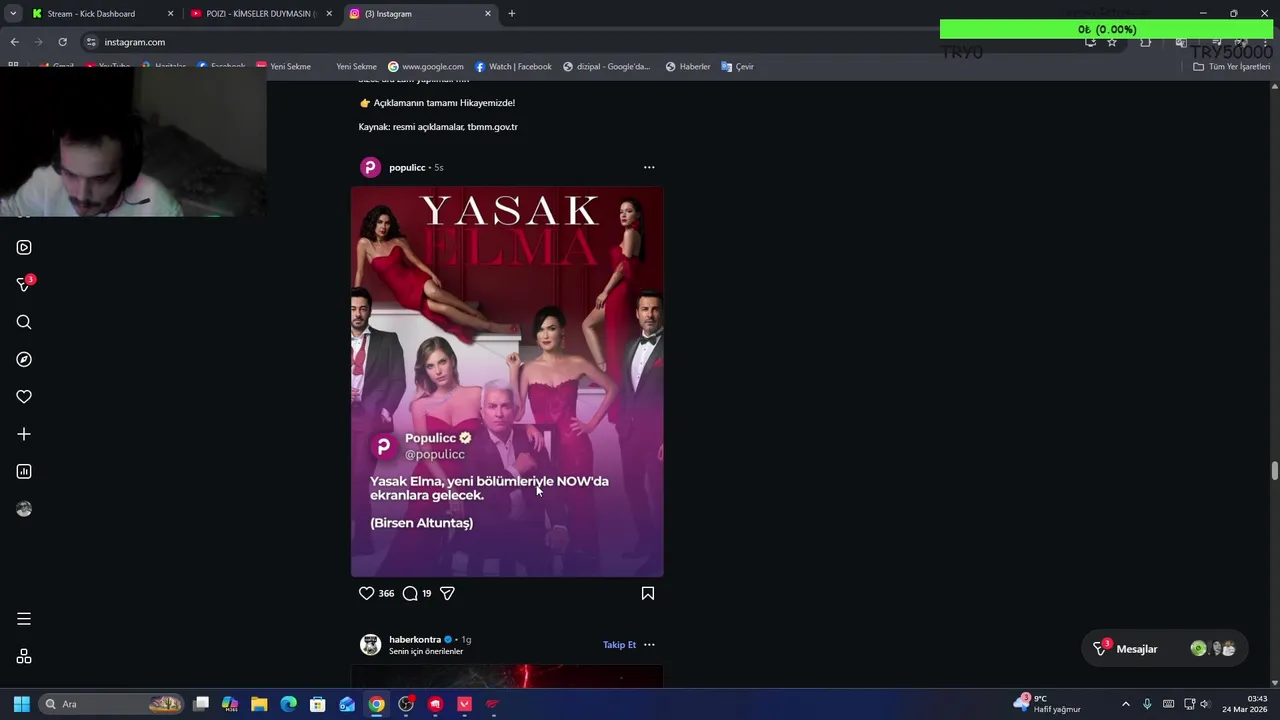Open a new browser tab
1280x720 pixels.
[x=511, y=14]
